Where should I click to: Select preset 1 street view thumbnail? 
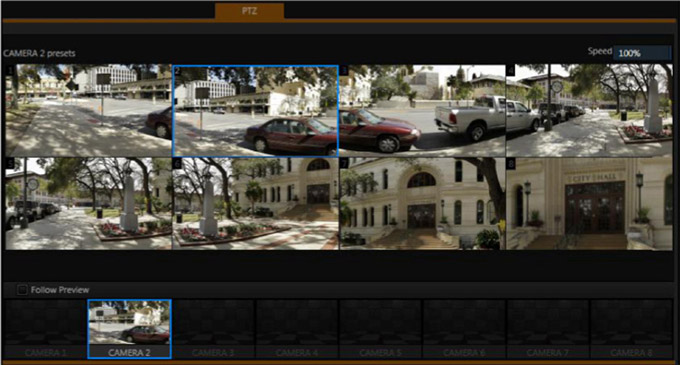(88, 110)
